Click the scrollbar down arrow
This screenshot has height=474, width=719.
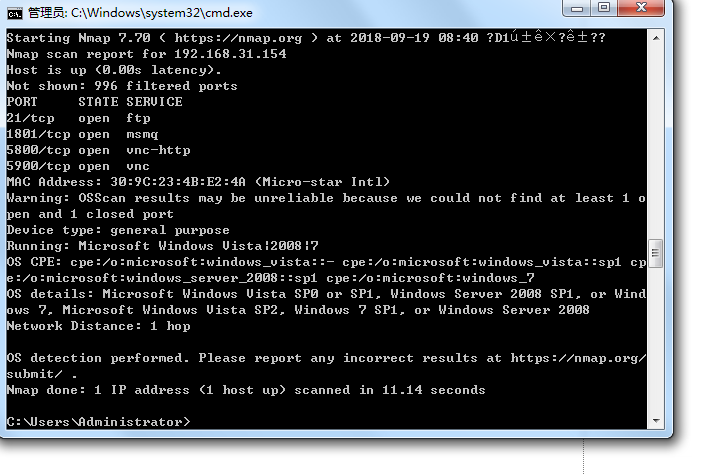(656, 421)
